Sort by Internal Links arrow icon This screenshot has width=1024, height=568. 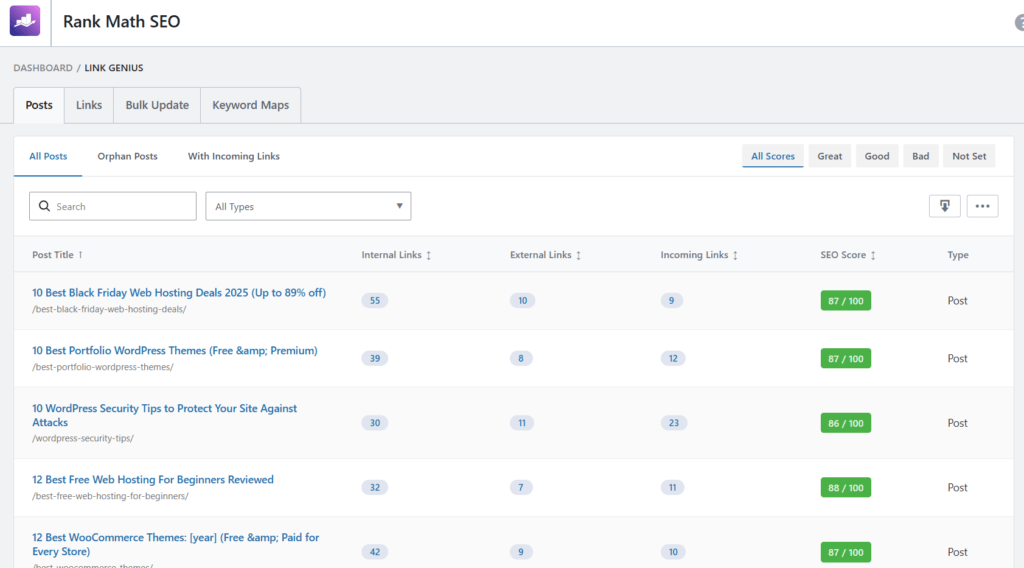click(x=428, y=255)
